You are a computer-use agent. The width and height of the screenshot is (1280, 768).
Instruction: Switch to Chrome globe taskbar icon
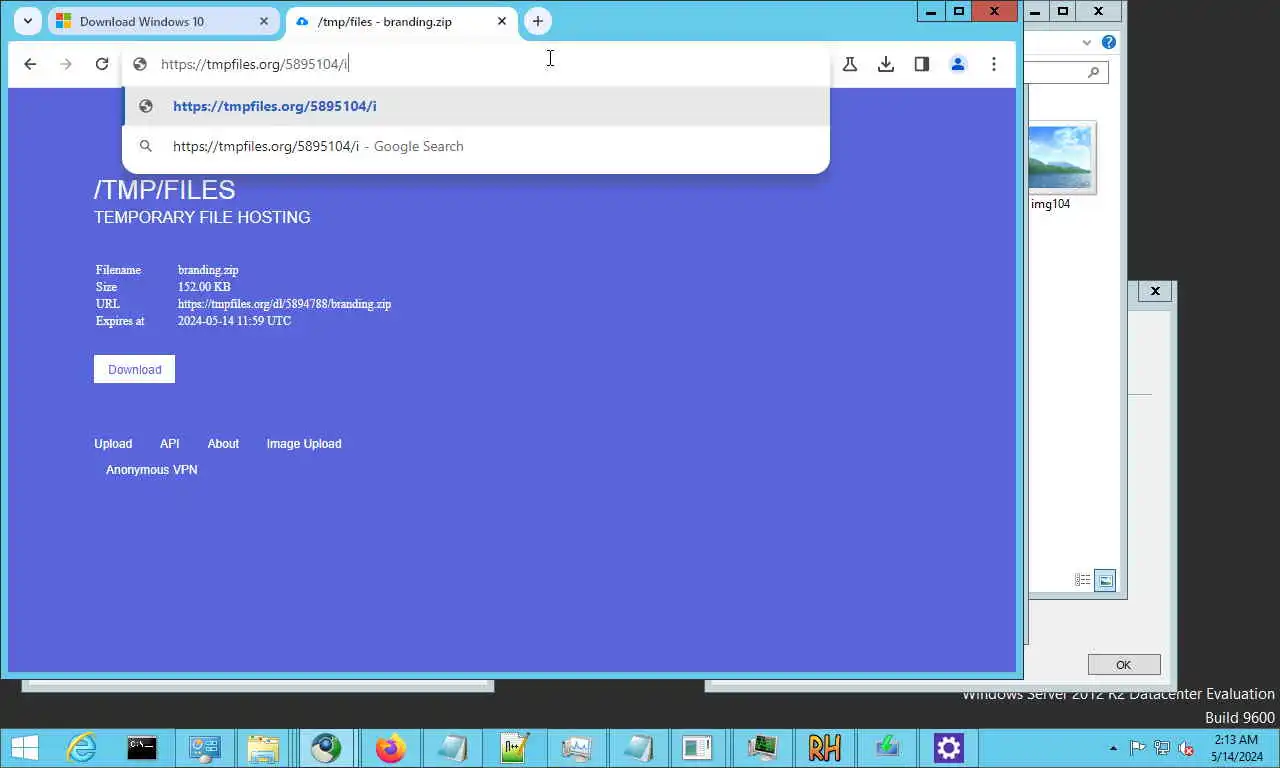326,748
